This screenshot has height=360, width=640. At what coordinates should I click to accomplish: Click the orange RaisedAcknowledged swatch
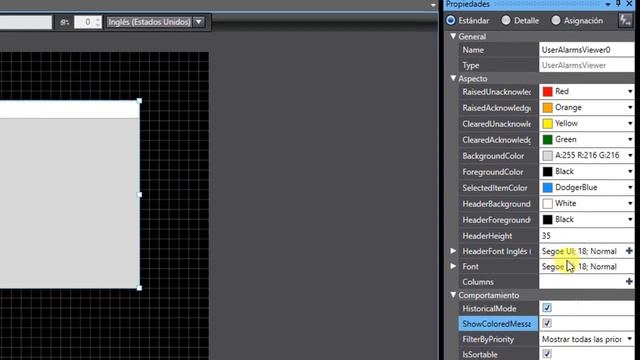[x=547, y=107]
